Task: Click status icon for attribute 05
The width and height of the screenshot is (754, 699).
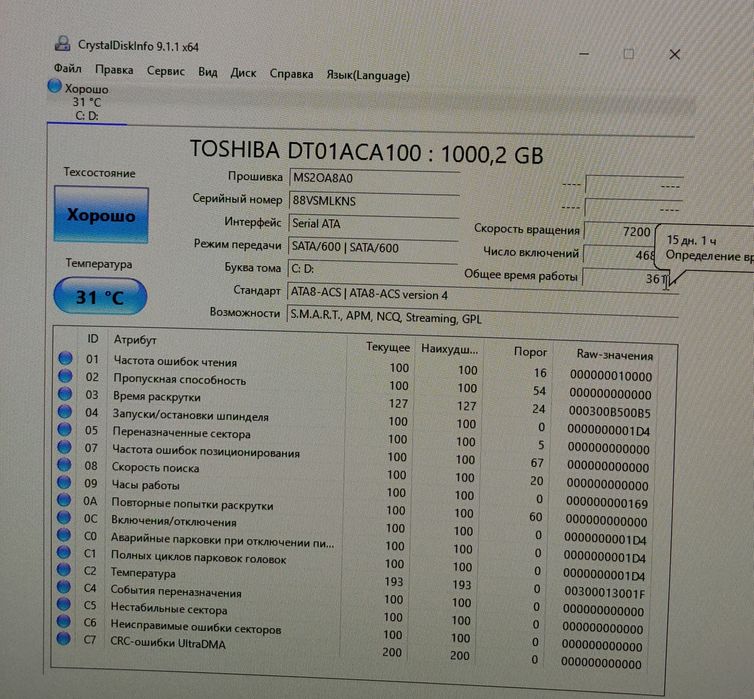Action: coord(64,429)
